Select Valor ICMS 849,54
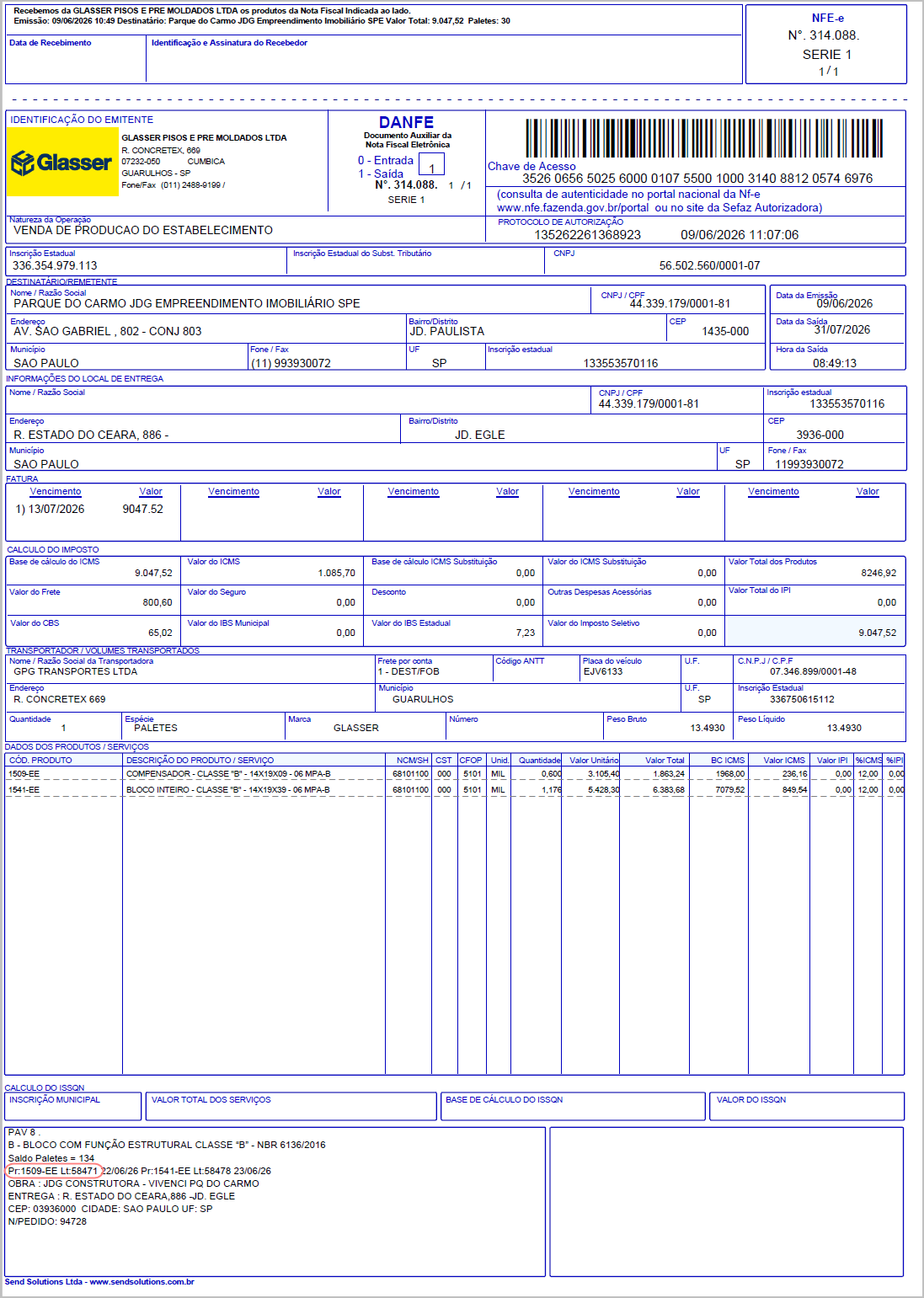This screenshot has height=1298, width=924. tap(794, 790)
